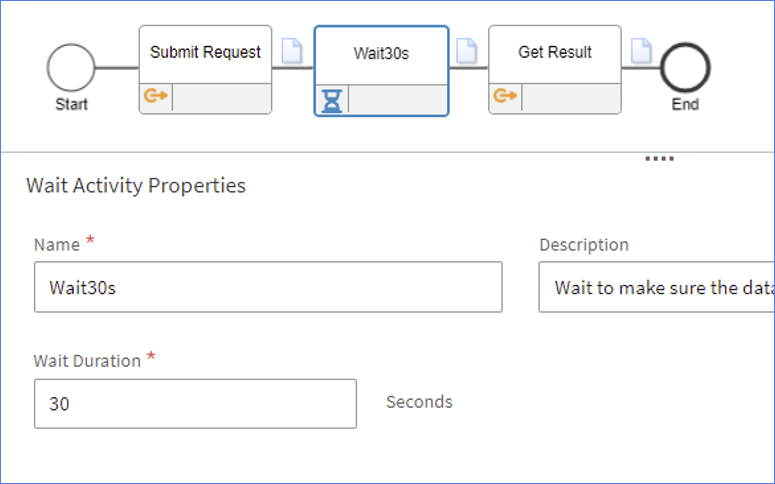Image resolution: width=775 pixels, height=484 pixels.
Task: Click the invoke arrow icon on Get Result
Action: tap(505, 97)
